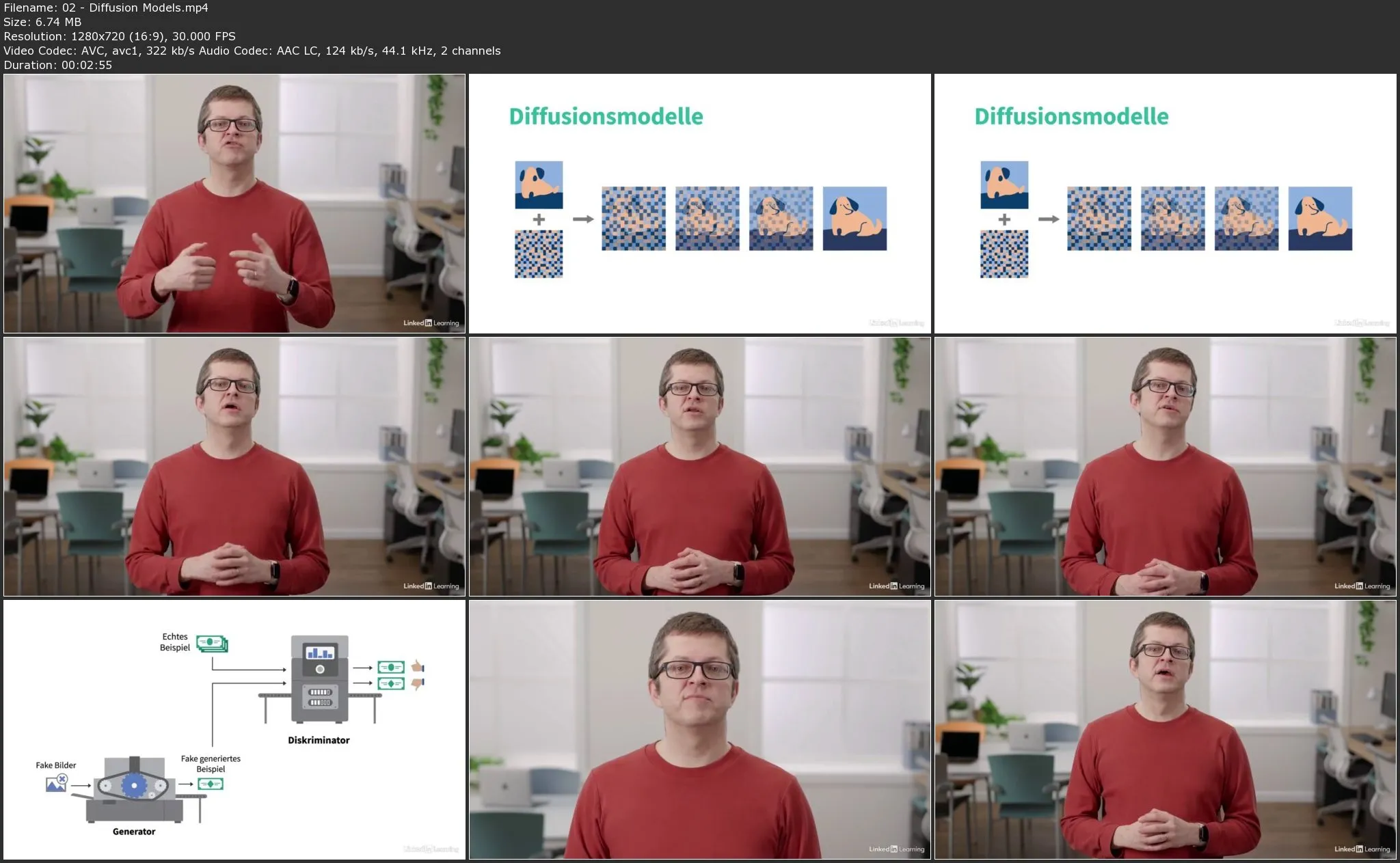Click the Video Codec info line
This screenshot has width=1400, height=863.
(x=252, y=51)
